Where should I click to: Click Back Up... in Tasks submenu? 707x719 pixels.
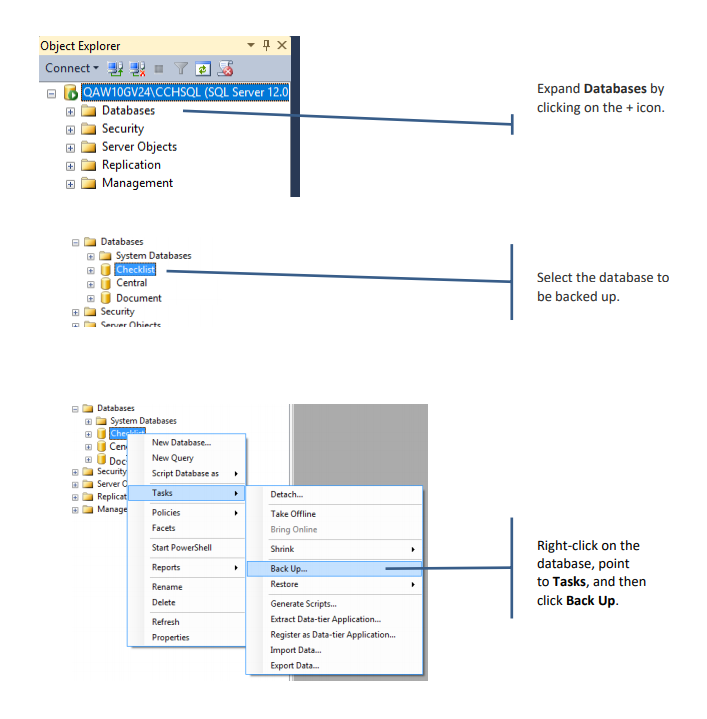(334, 569)
